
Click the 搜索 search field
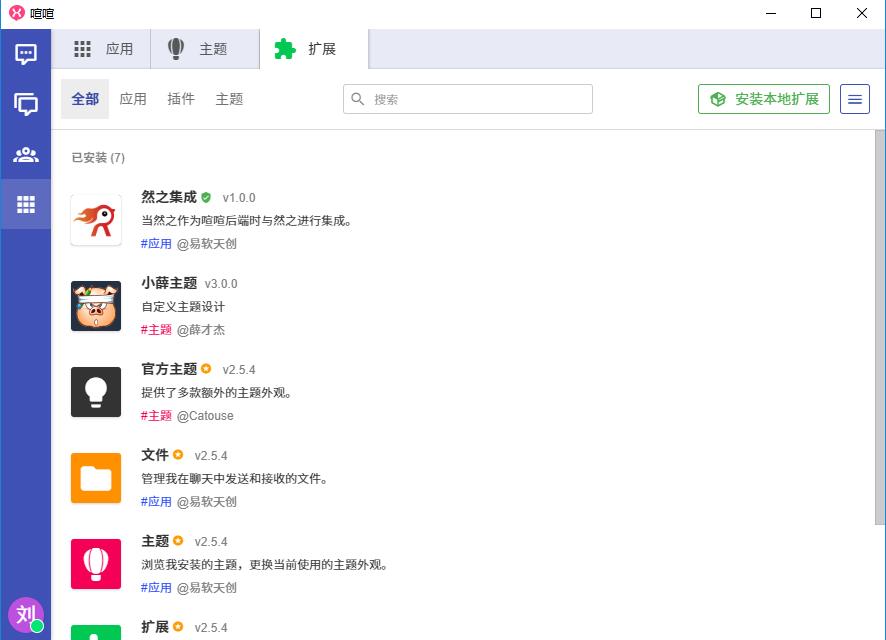tap(478, 99)
